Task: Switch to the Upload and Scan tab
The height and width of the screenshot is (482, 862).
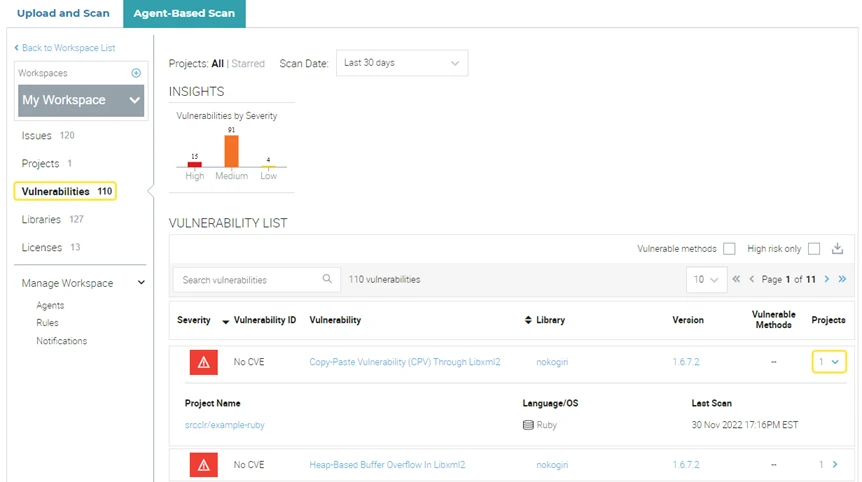Action: click(63, 13)
